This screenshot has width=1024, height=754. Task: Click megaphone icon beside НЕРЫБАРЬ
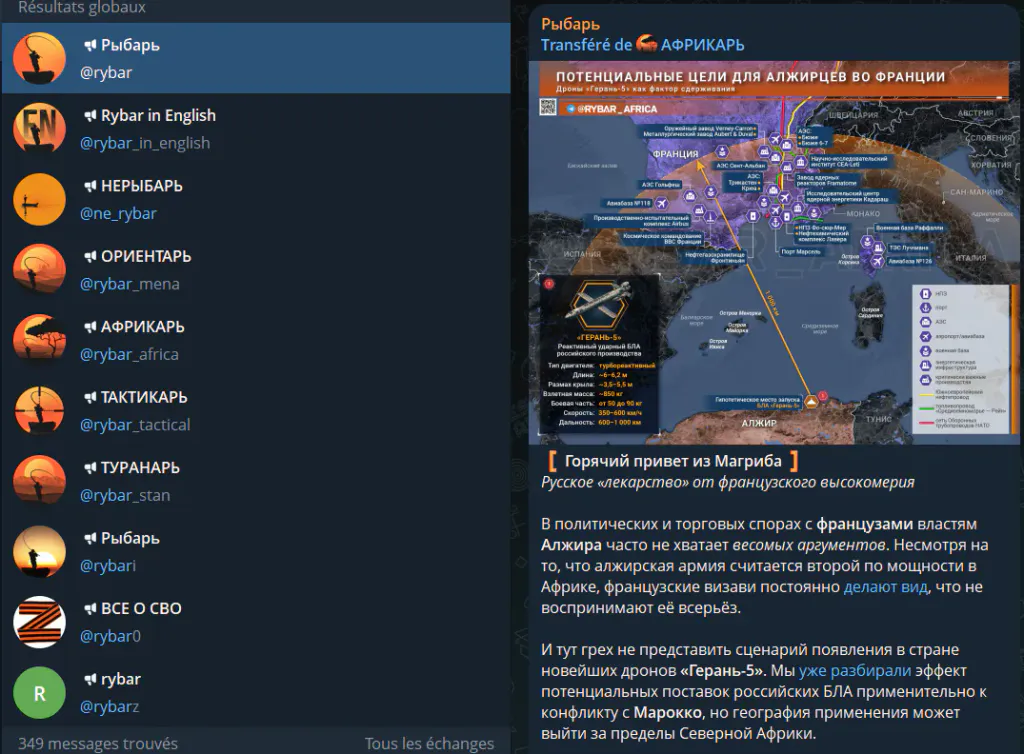[90, 186]
